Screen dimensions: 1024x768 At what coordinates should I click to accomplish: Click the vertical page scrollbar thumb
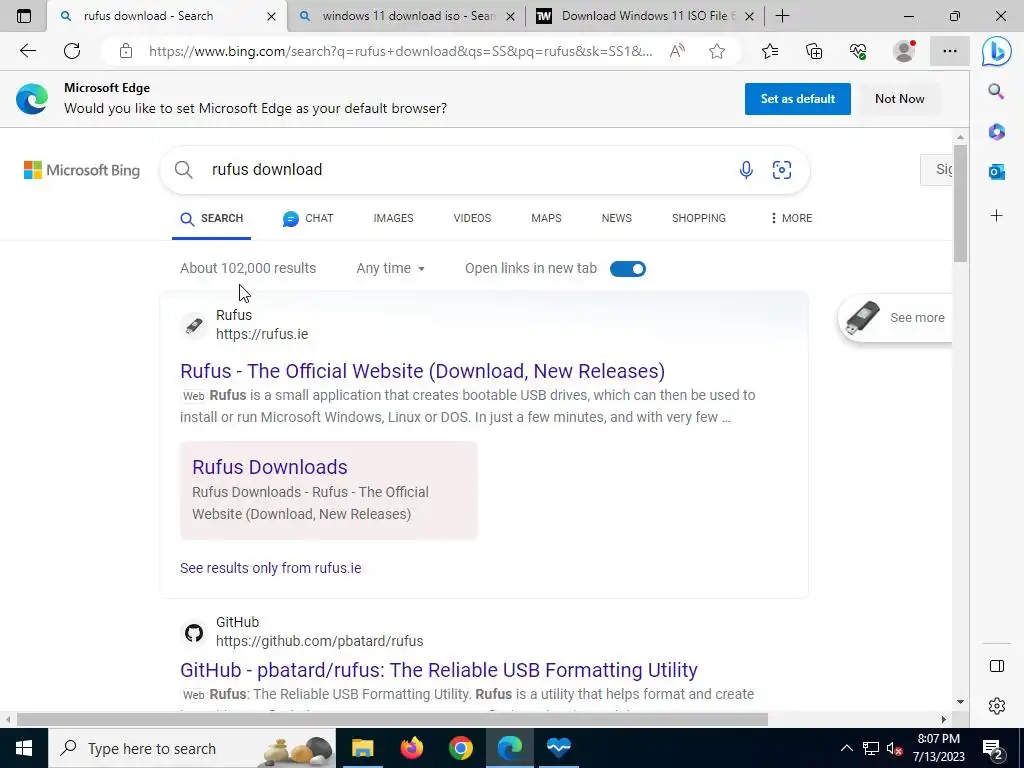pyautogui.click(x=960, y=203)
